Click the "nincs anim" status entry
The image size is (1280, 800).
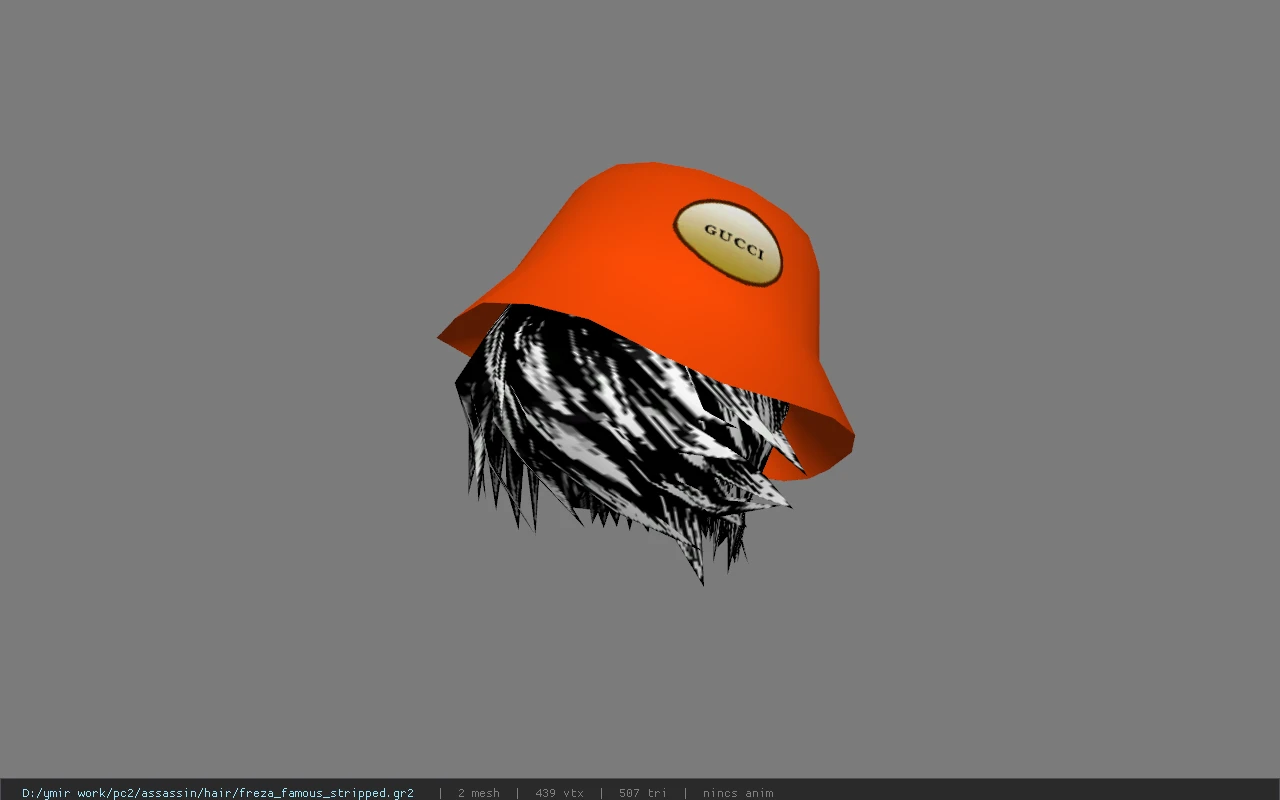[738, 793]
